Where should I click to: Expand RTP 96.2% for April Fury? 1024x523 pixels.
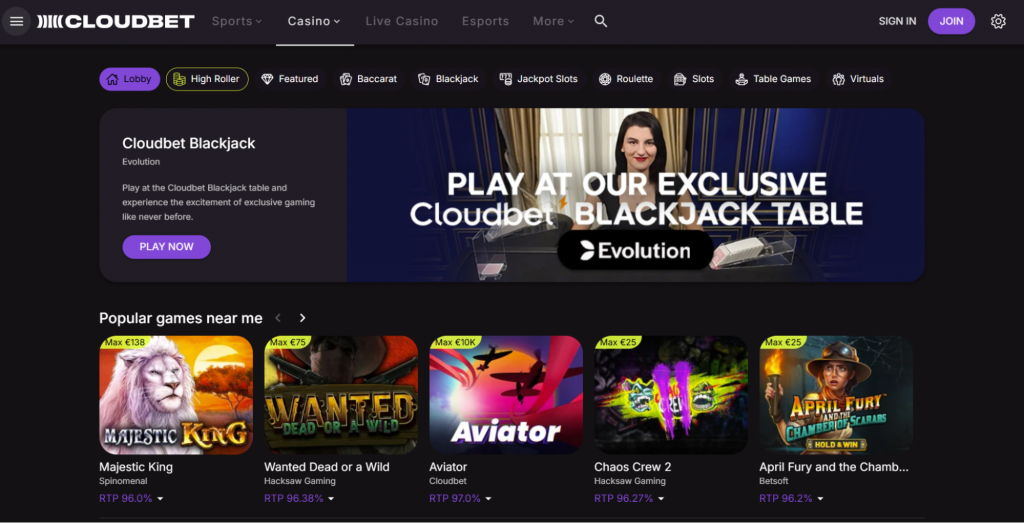coord(792,498)
